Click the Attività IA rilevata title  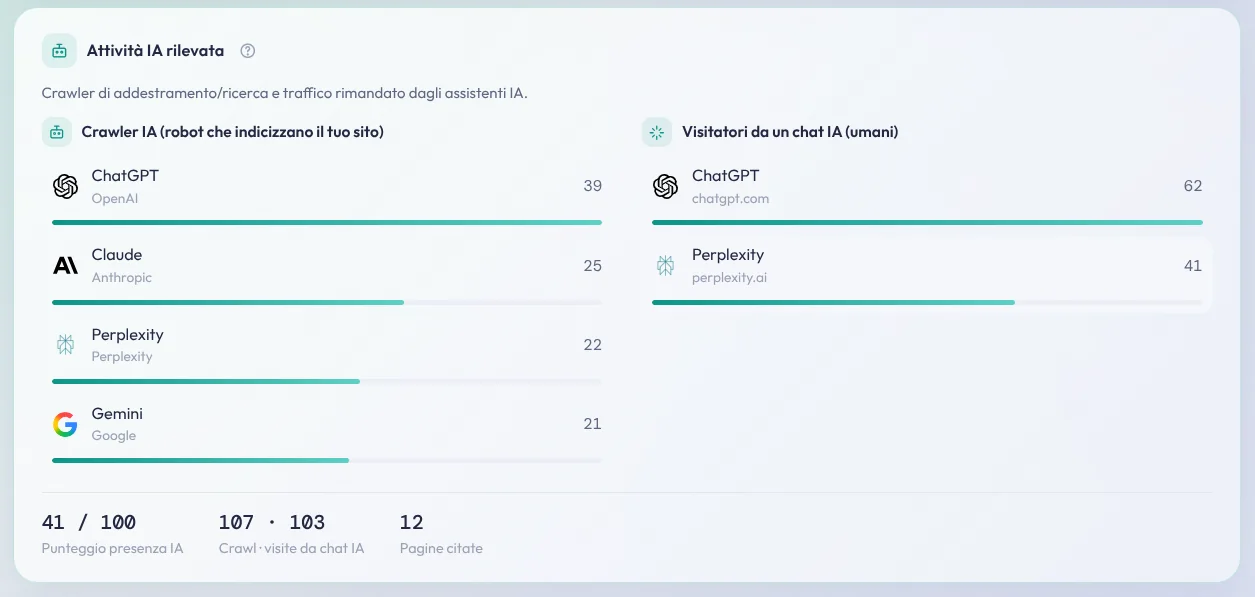click(155, 51)
